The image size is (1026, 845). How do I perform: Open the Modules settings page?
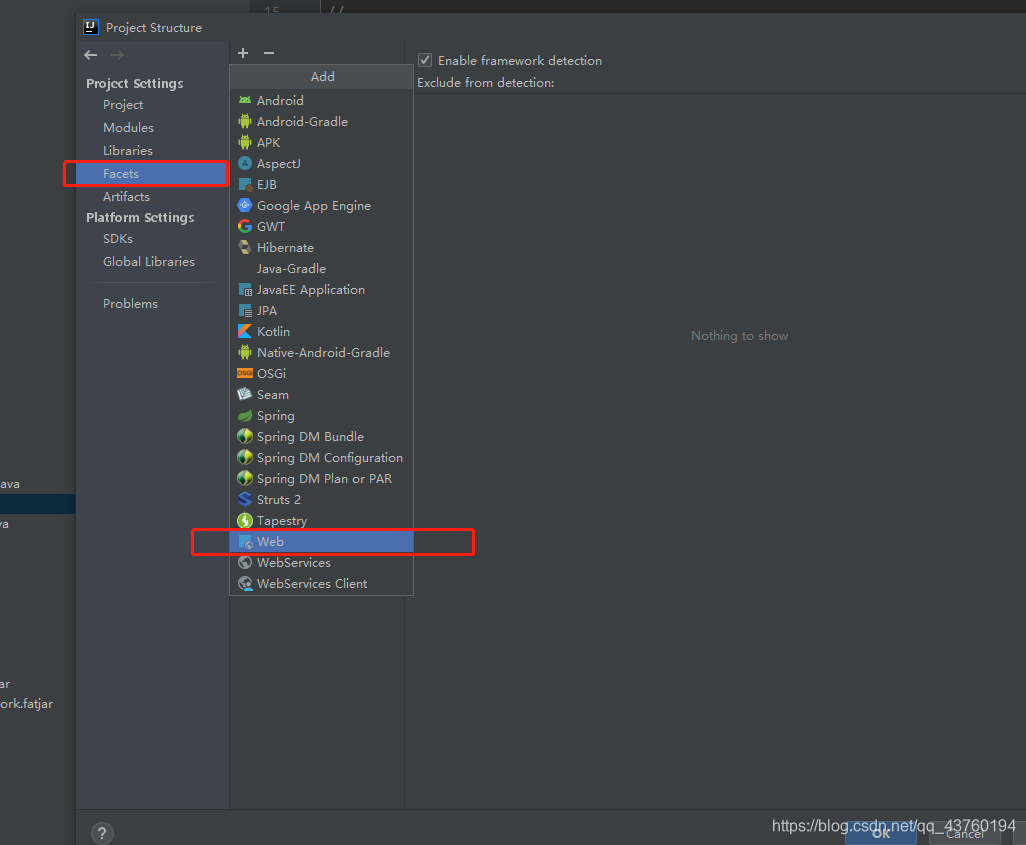[x=128, y=128]
